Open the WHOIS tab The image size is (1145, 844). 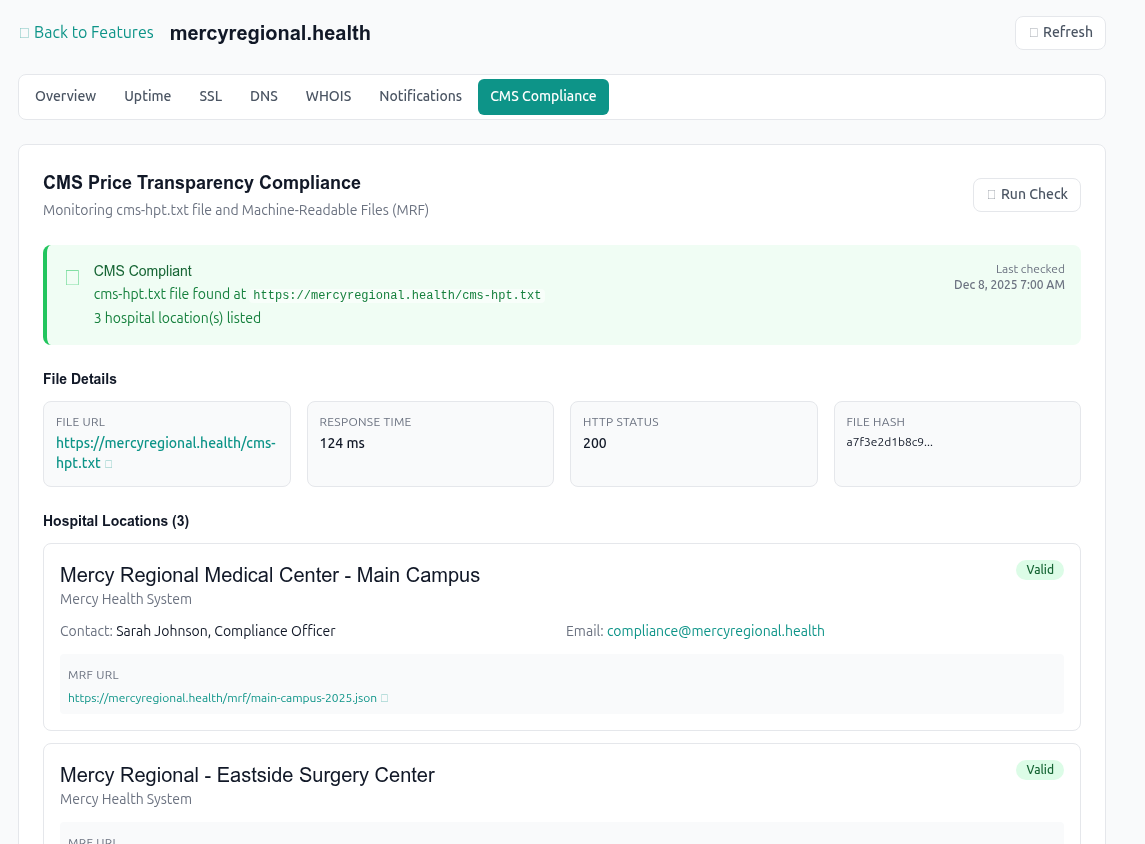[x=328, y=96]
